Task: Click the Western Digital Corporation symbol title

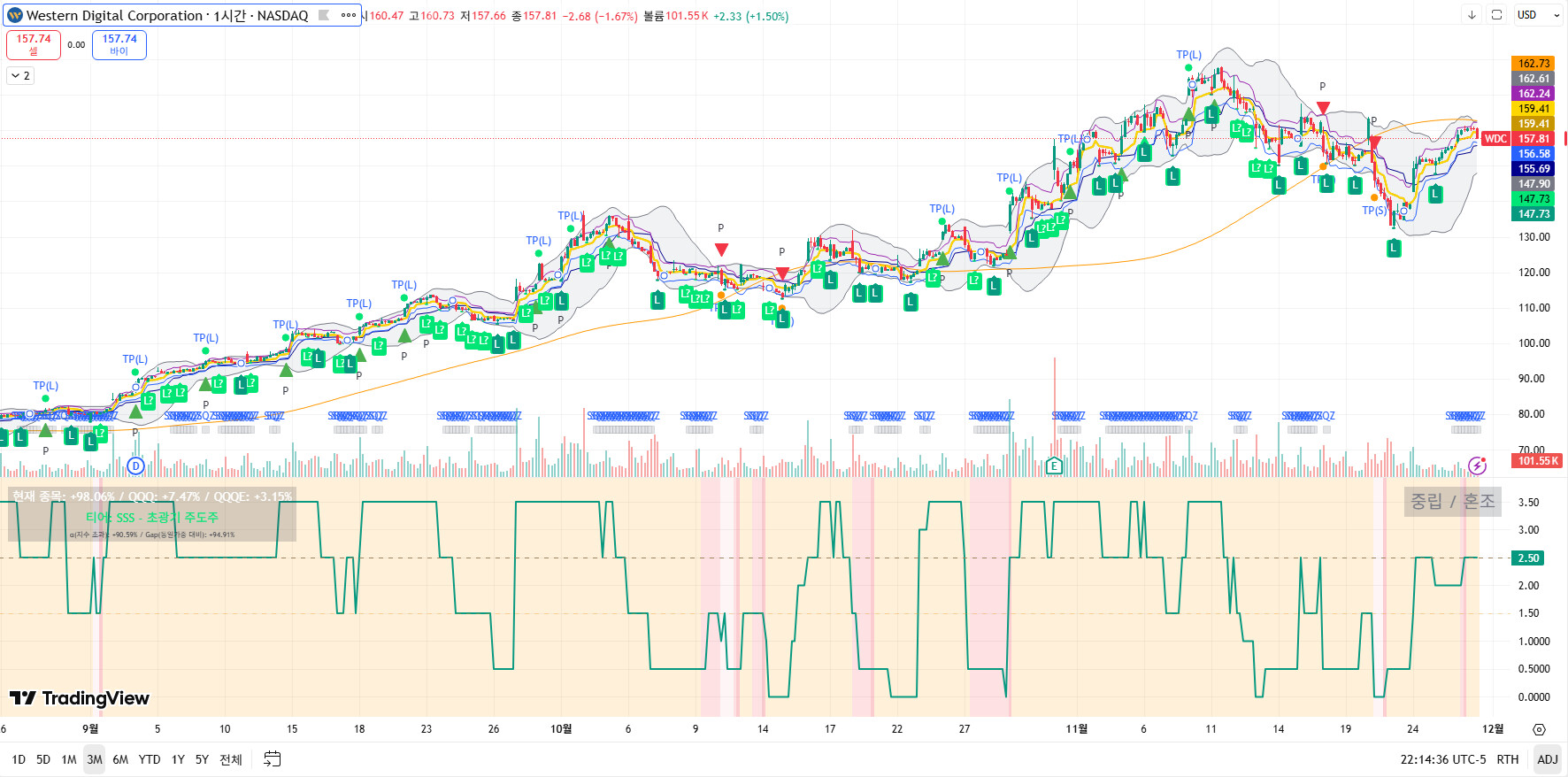Action: [x=114, y=15]
